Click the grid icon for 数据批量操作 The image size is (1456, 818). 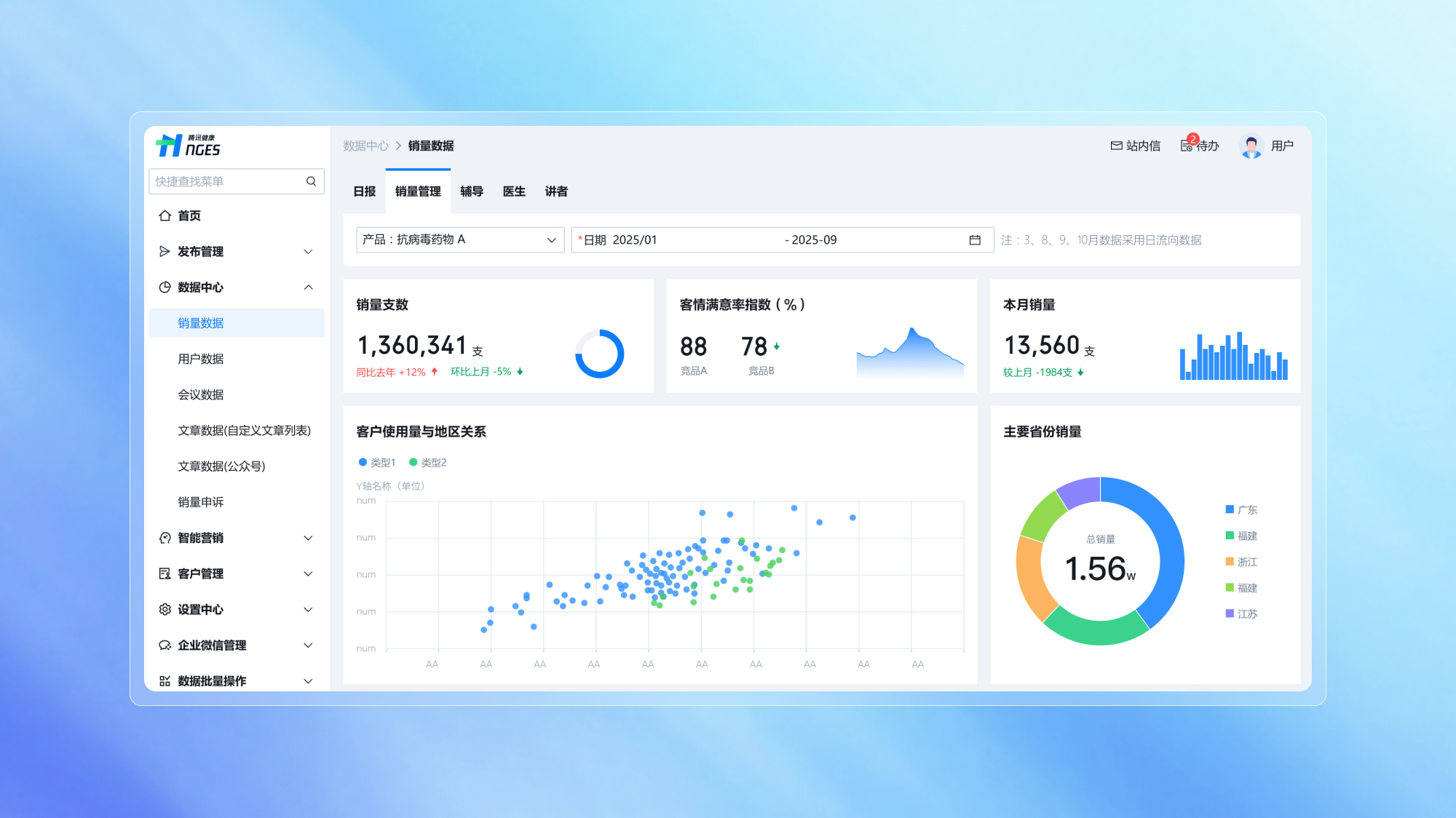coord(165,680)
